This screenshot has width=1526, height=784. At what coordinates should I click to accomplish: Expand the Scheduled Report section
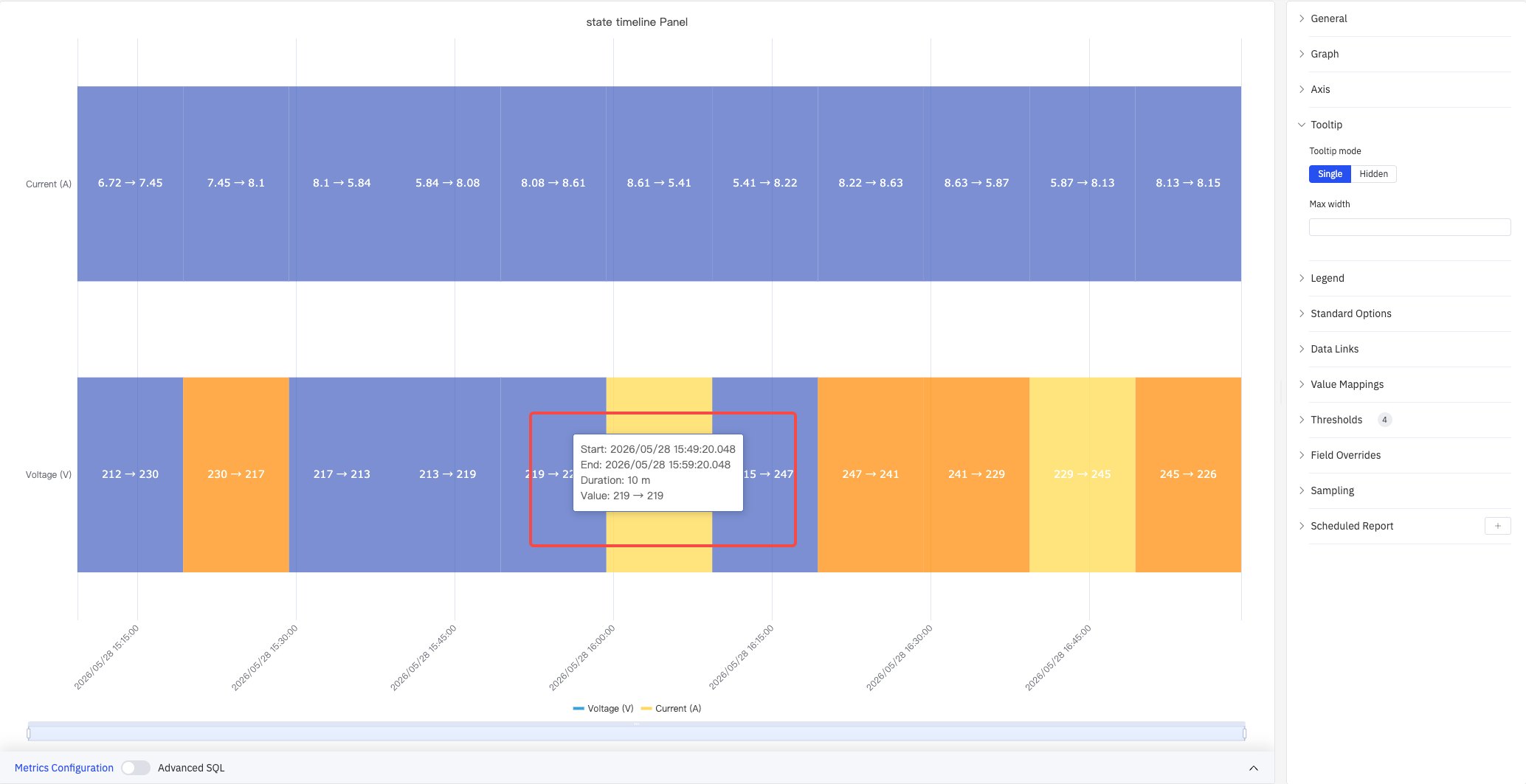[1352, 526]
